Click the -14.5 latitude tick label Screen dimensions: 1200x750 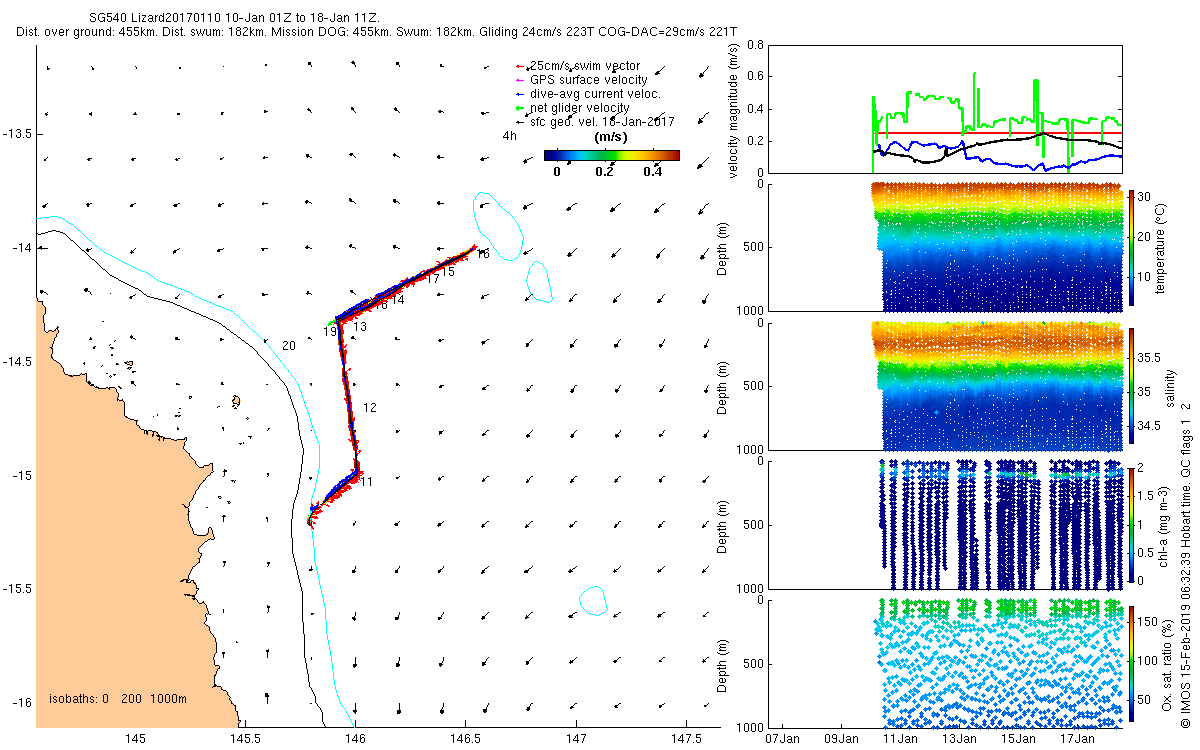[x=18, y=361]
